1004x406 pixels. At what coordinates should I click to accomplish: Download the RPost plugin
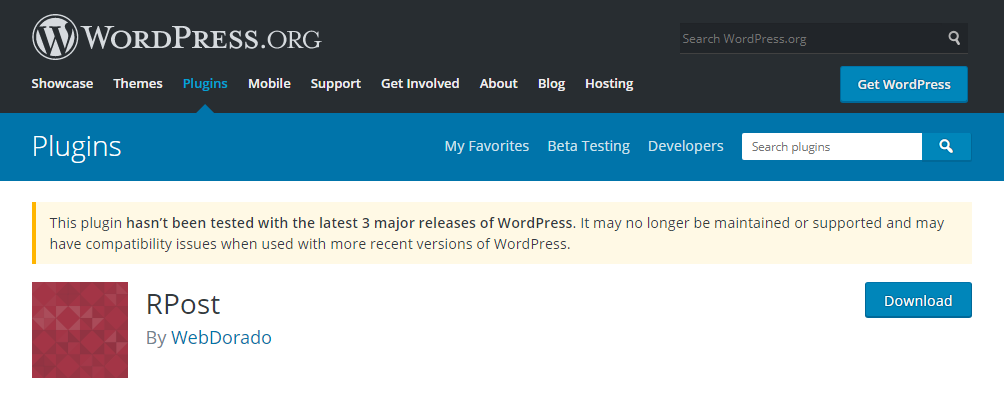[918, 300]
